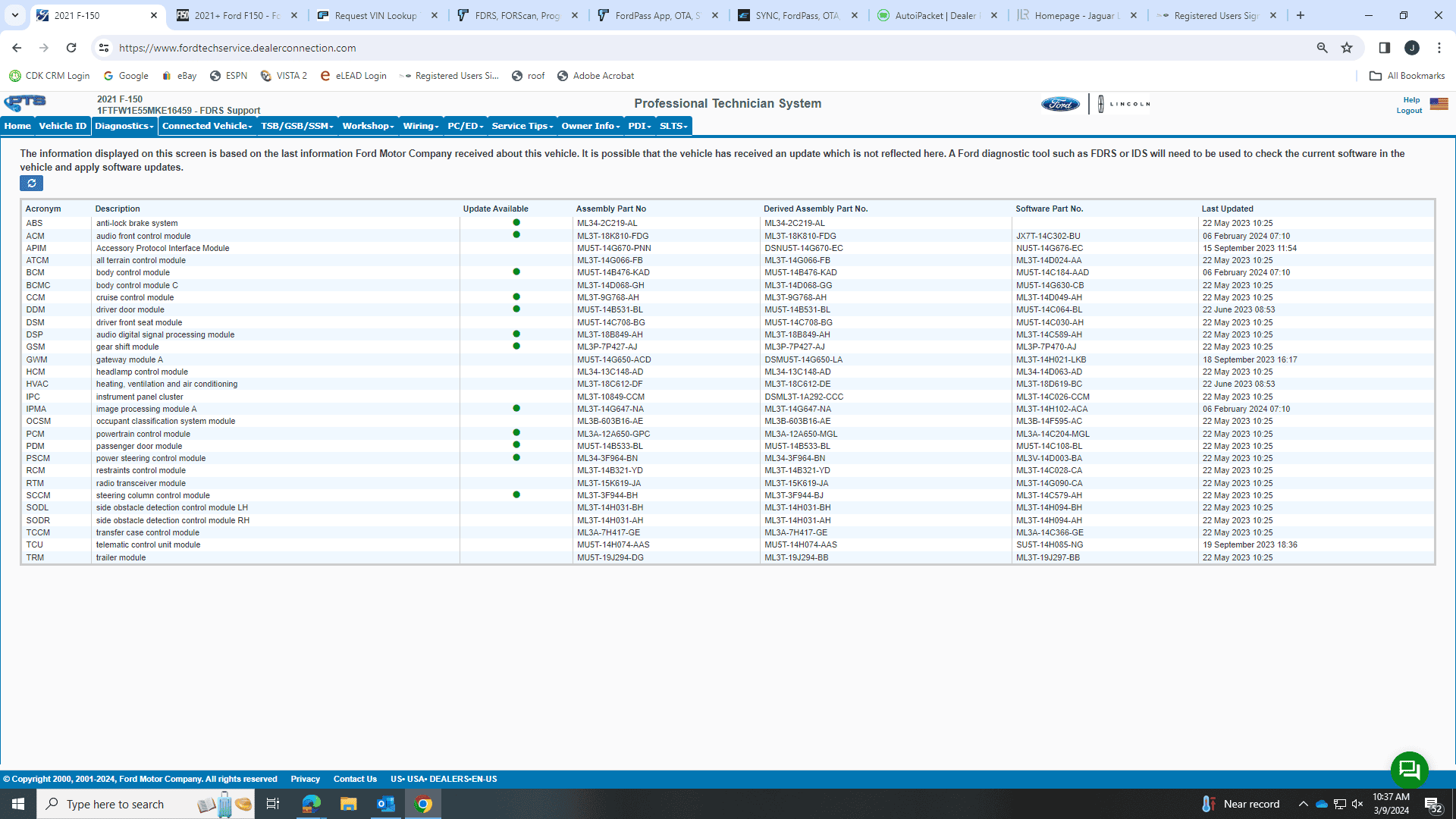Open Outlook from the Windows taskbar
This screenshot has height=819, width=1456.
[x=385, y=804]
